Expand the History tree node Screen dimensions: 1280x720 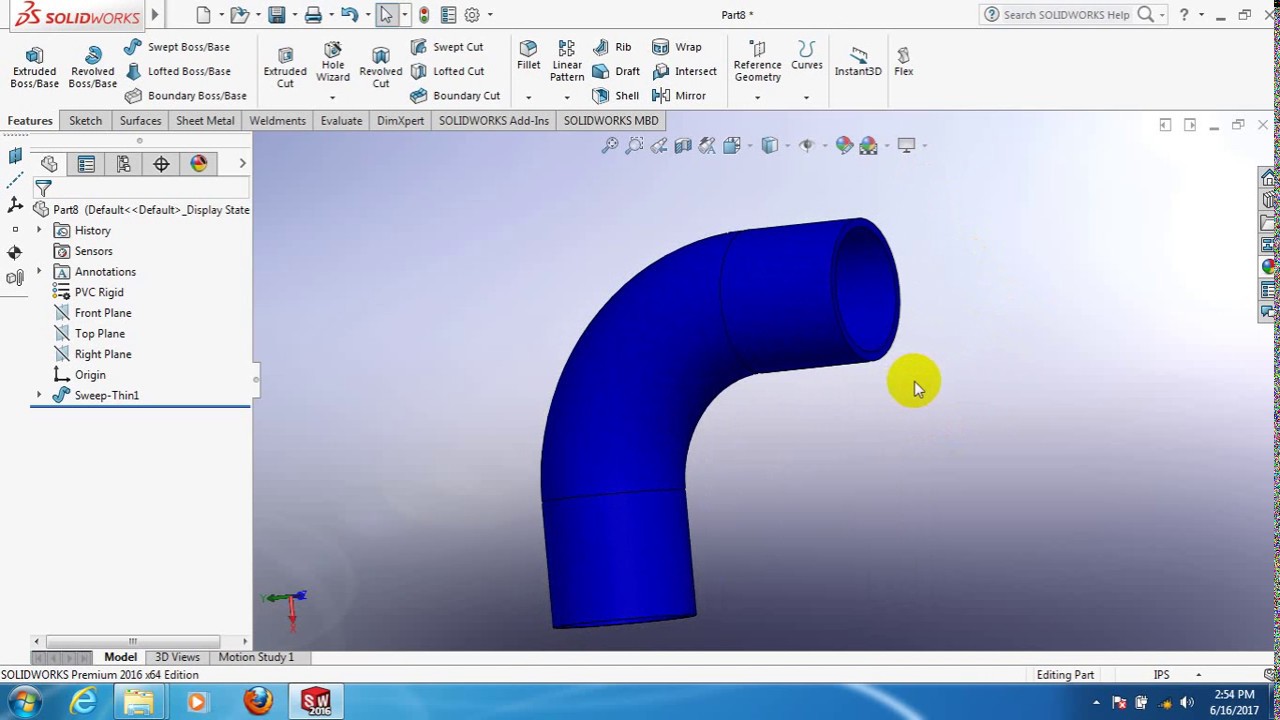click(x=39, y=231)
